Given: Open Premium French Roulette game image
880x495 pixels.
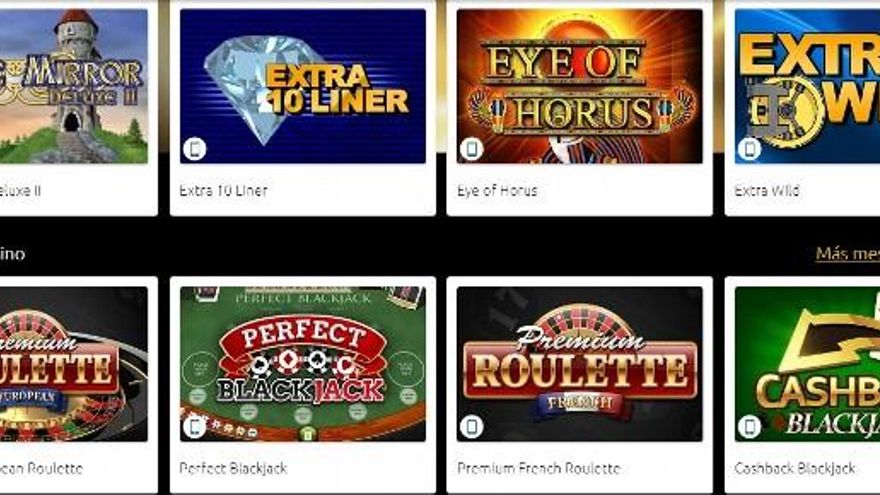Looking at the screenshot, I should [579, 364].
